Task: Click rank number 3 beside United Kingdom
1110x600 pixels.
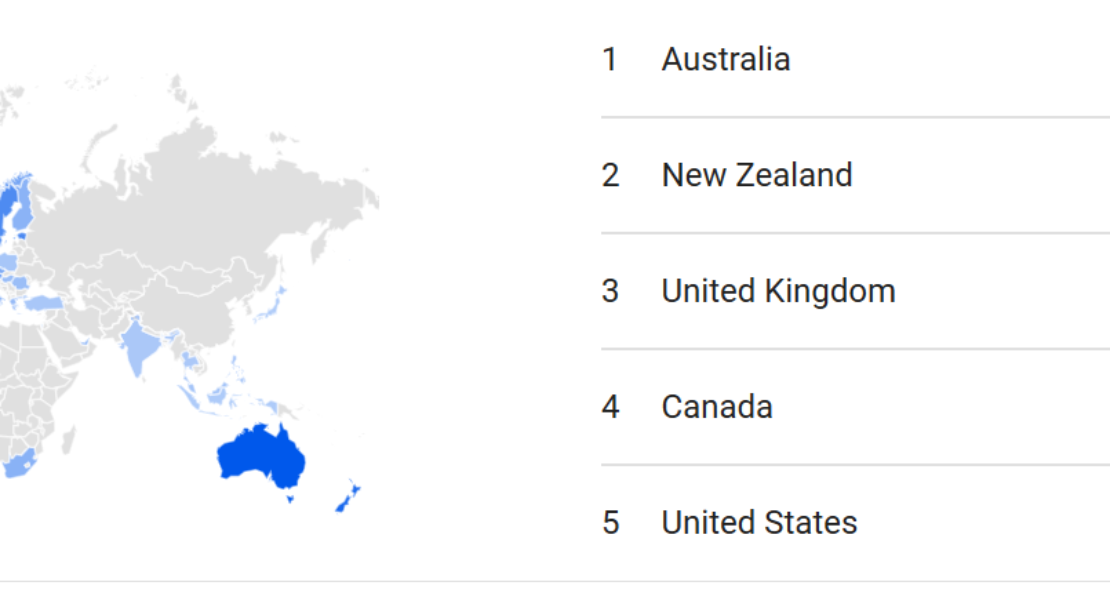Action: point(610,291)
